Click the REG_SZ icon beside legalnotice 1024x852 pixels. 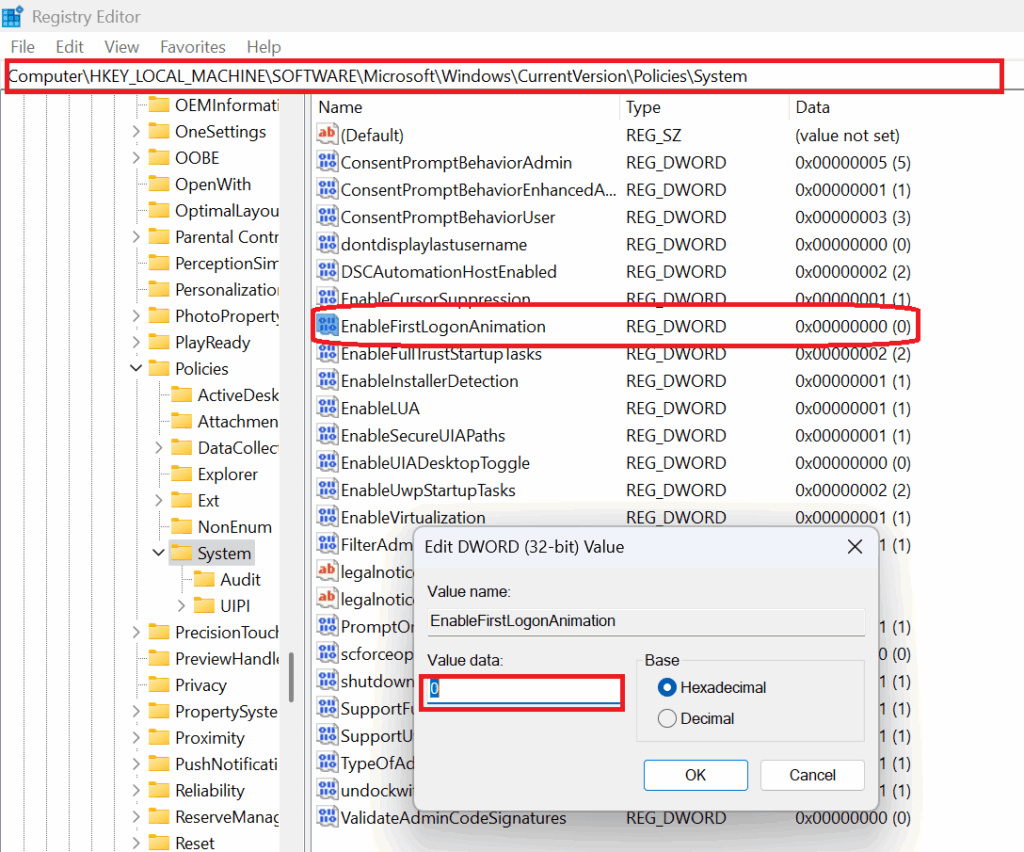coord(326,572)
